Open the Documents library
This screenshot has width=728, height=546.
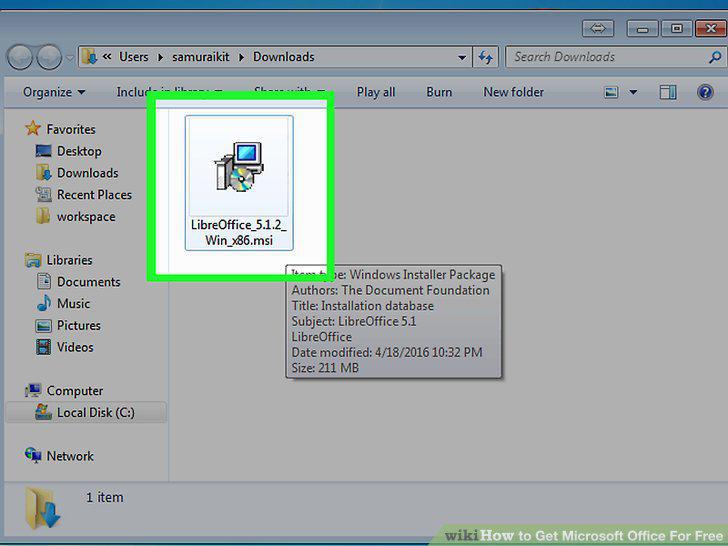89,282
